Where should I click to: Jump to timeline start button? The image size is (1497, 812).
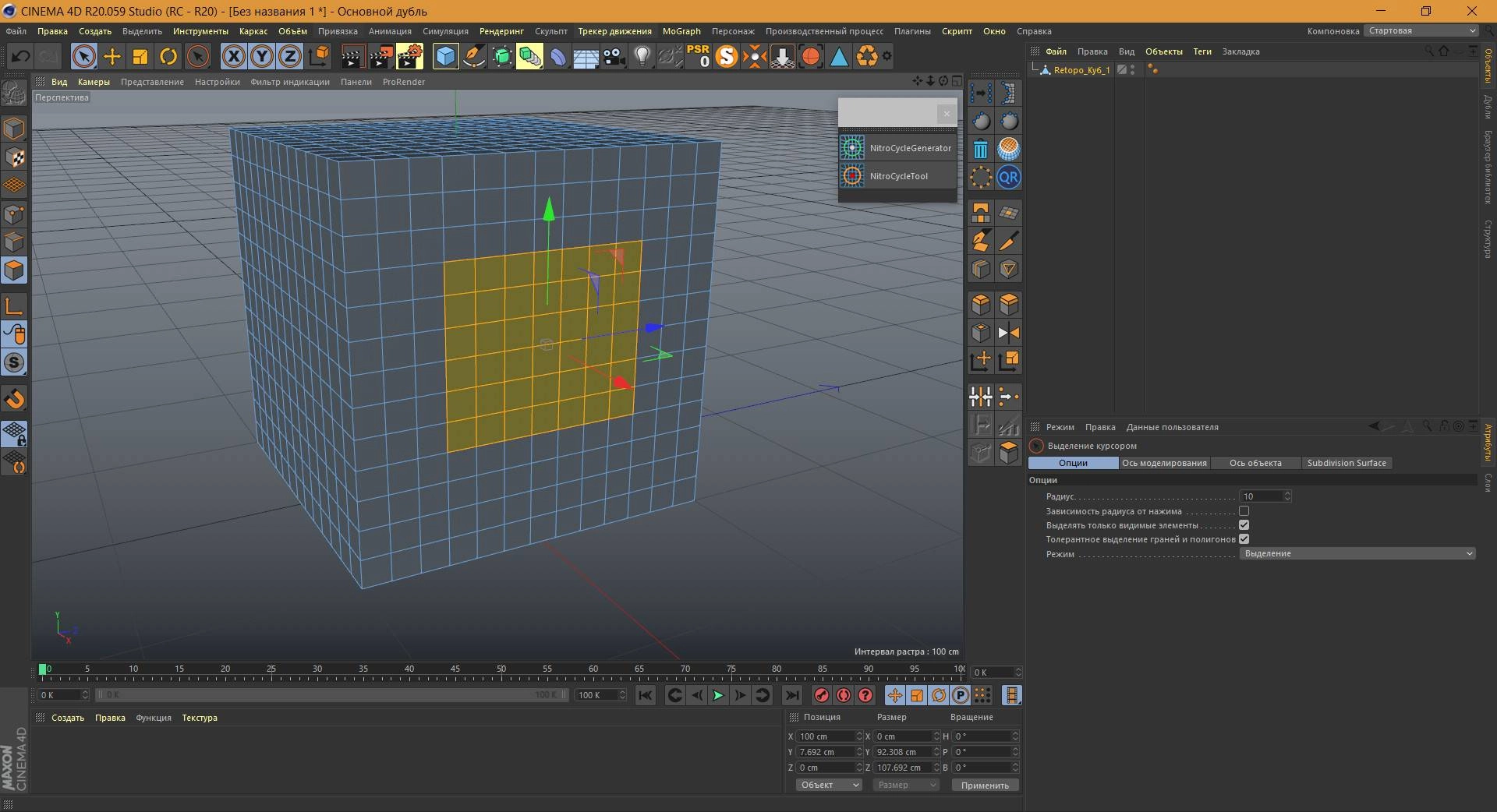[x=645, y=695]
